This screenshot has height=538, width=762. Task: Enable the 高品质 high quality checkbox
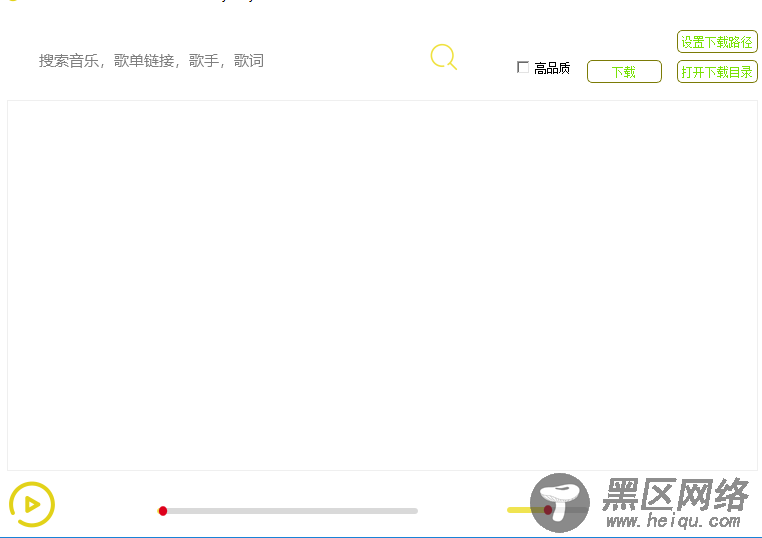coord(523,68)
